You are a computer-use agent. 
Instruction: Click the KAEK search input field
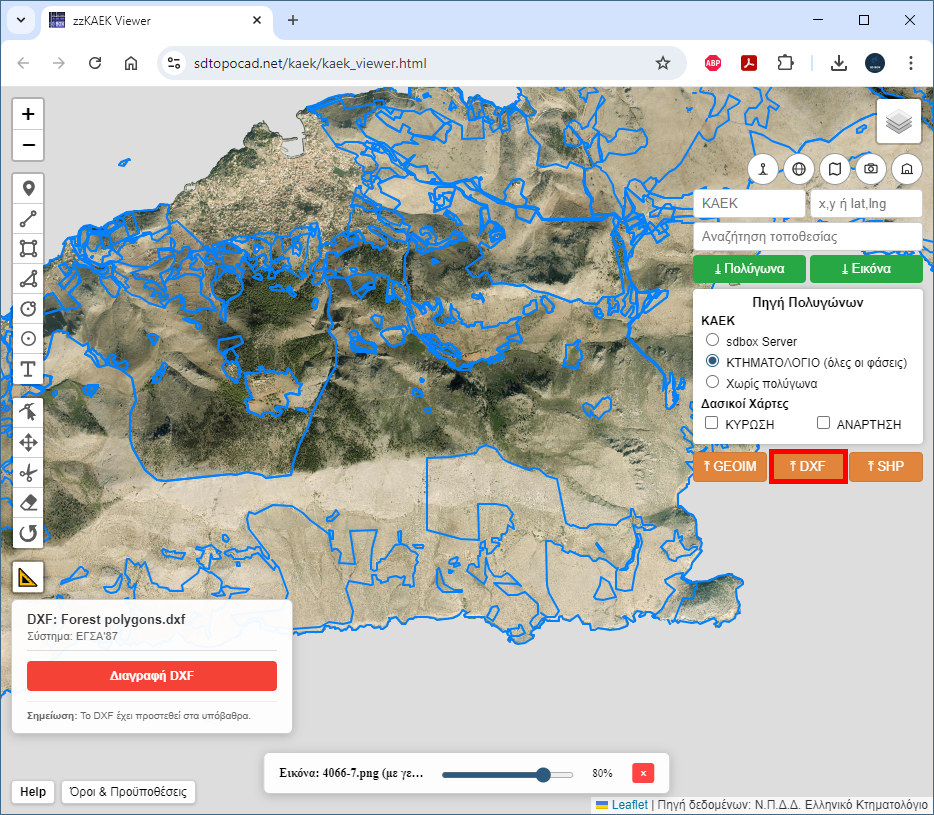click(748, 203)
